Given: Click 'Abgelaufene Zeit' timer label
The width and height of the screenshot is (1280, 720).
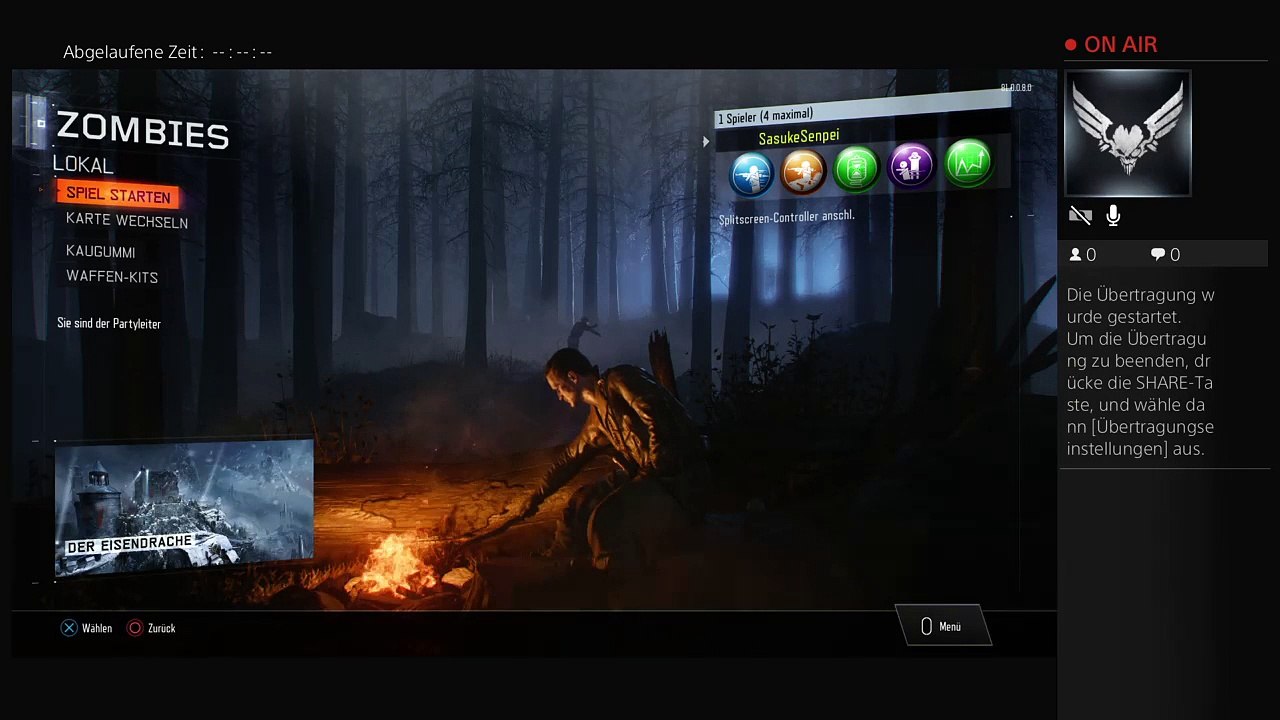Looking at the screenshot, I should click(133, 52).
